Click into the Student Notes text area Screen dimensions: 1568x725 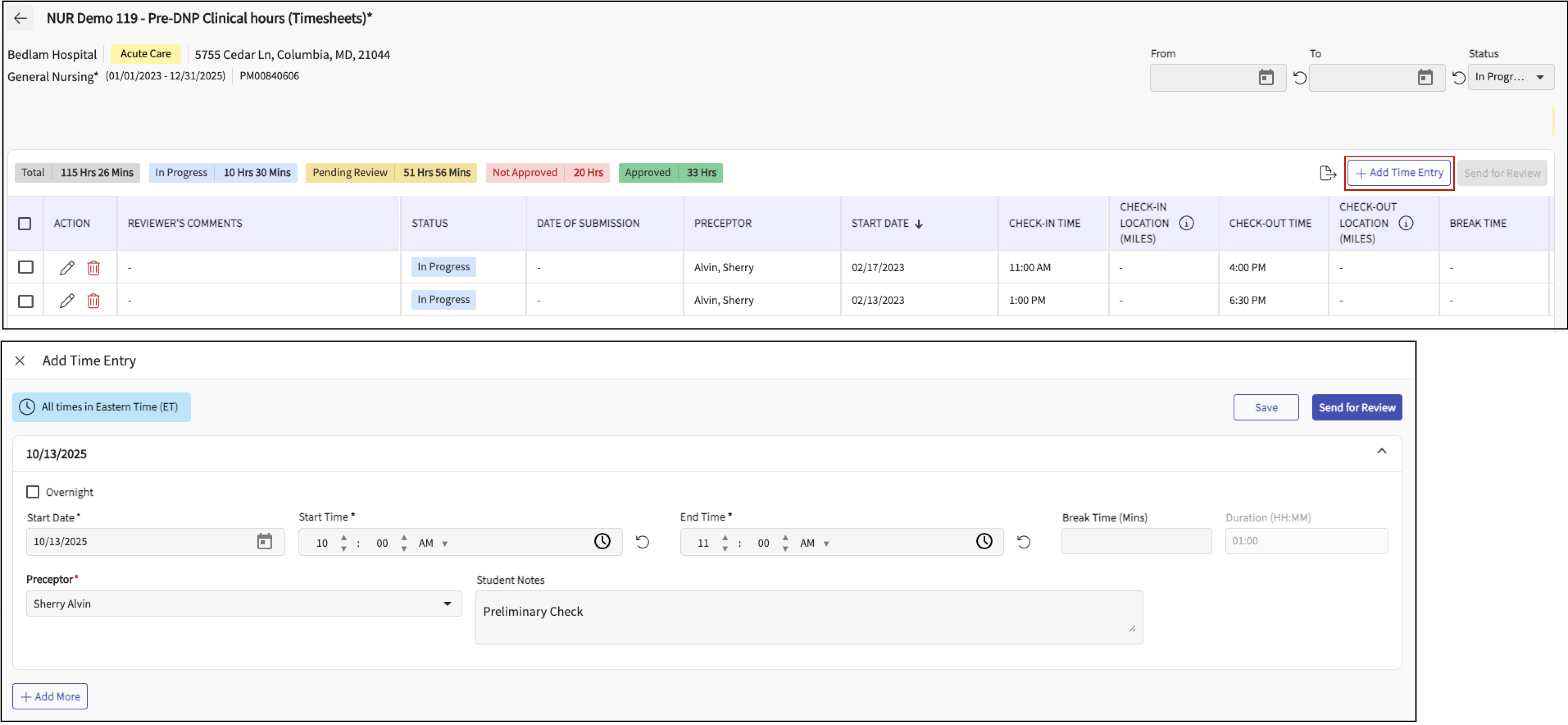808,617
